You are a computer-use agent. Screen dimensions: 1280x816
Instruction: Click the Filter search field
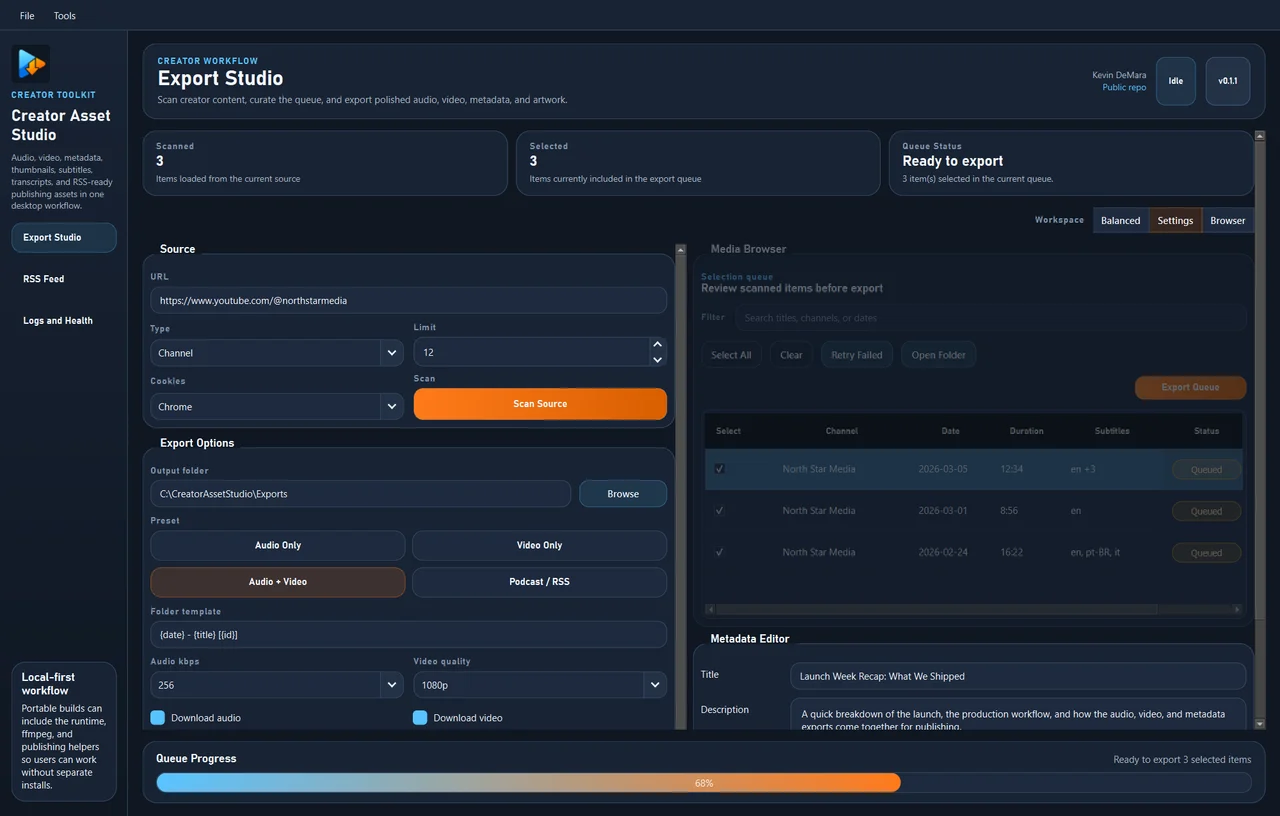click(x=990, y=318)
